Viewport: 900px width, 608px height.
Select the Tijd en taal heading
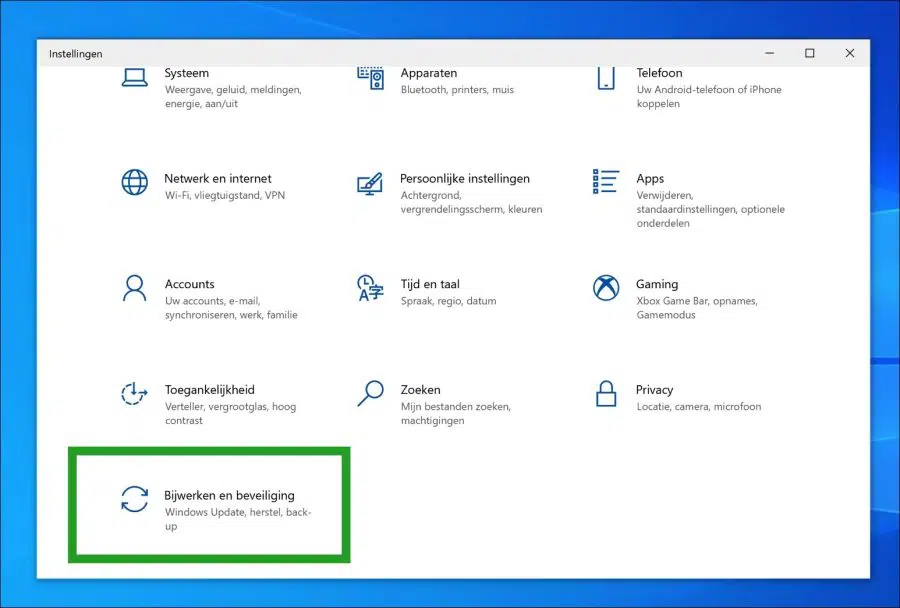tap(430, 284)
